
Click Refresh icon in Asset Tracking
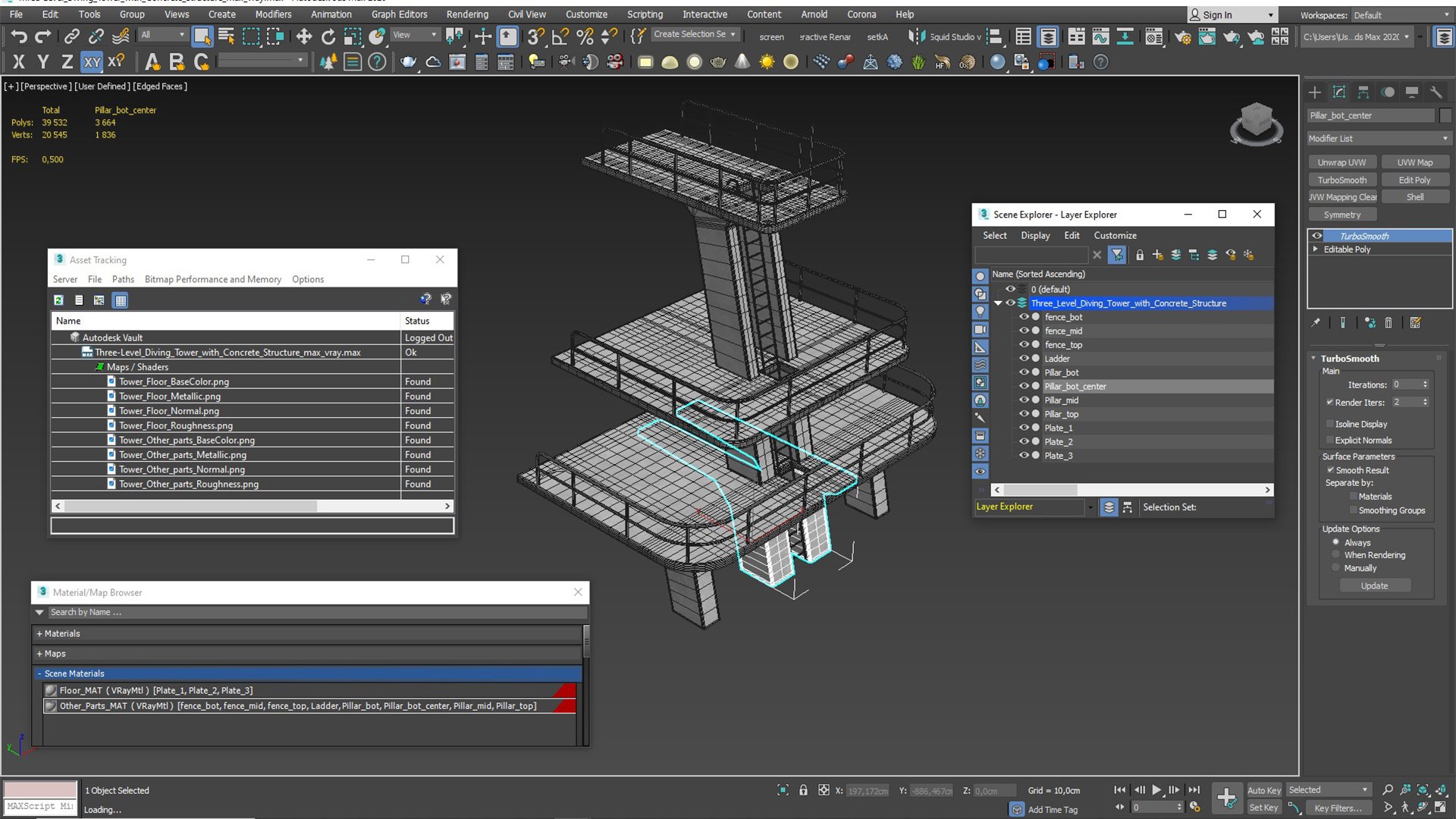click(58, 300)
